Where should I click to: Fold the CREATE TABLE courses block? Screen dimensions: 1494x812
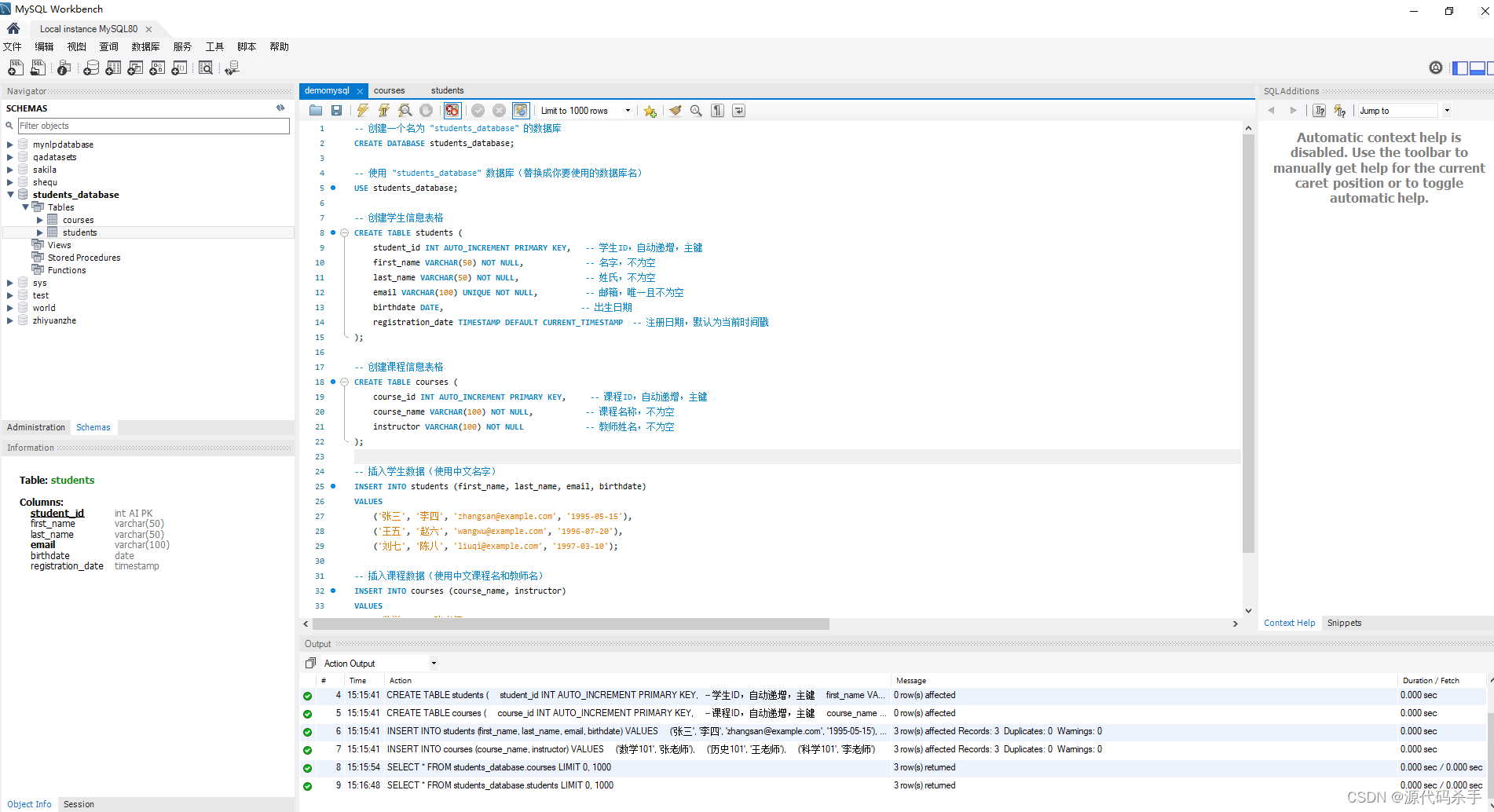point(344,382)
